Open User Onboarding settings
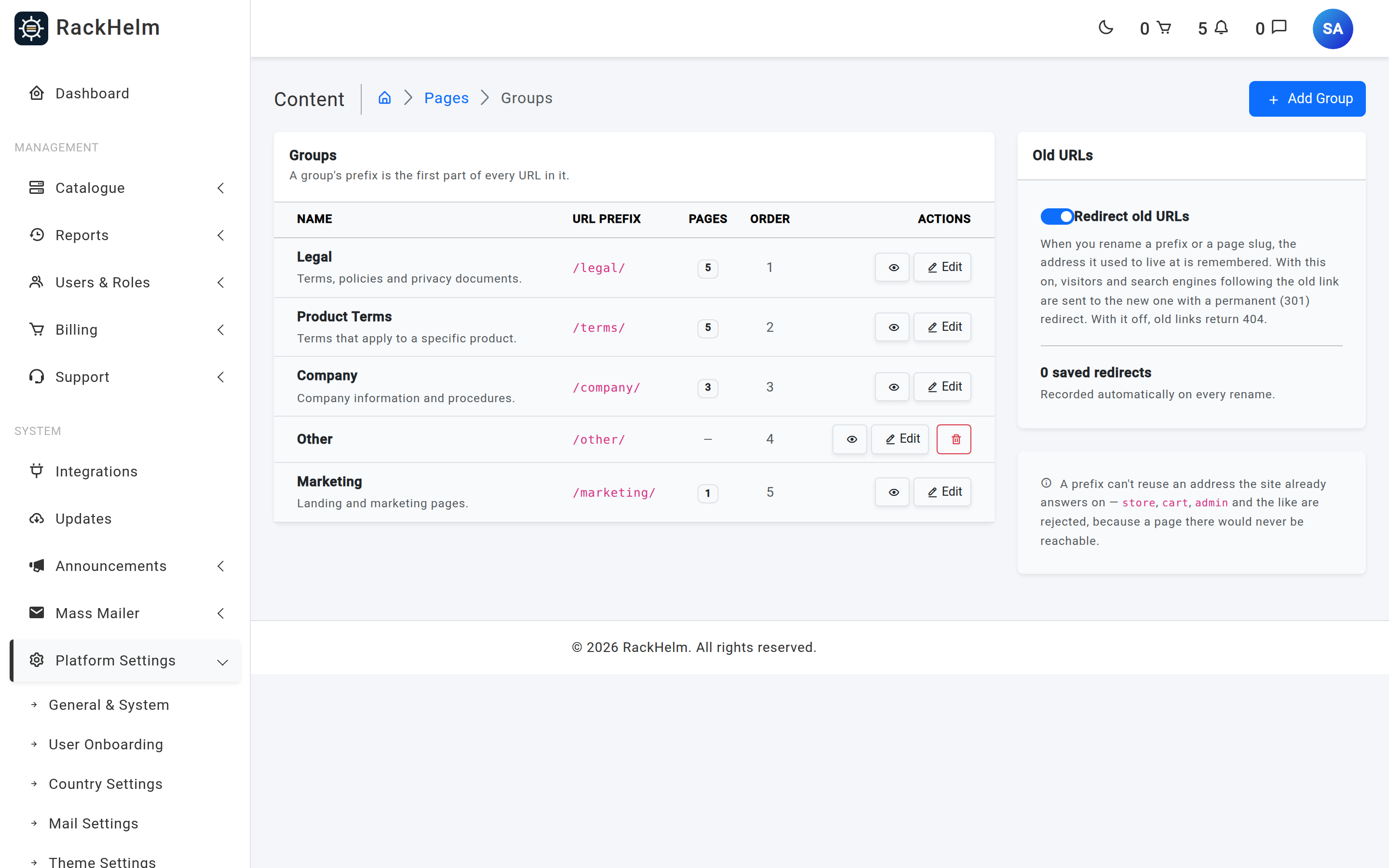Viewport: 1389px width, 868px height. pyautogui.click(x=106, y=744)
